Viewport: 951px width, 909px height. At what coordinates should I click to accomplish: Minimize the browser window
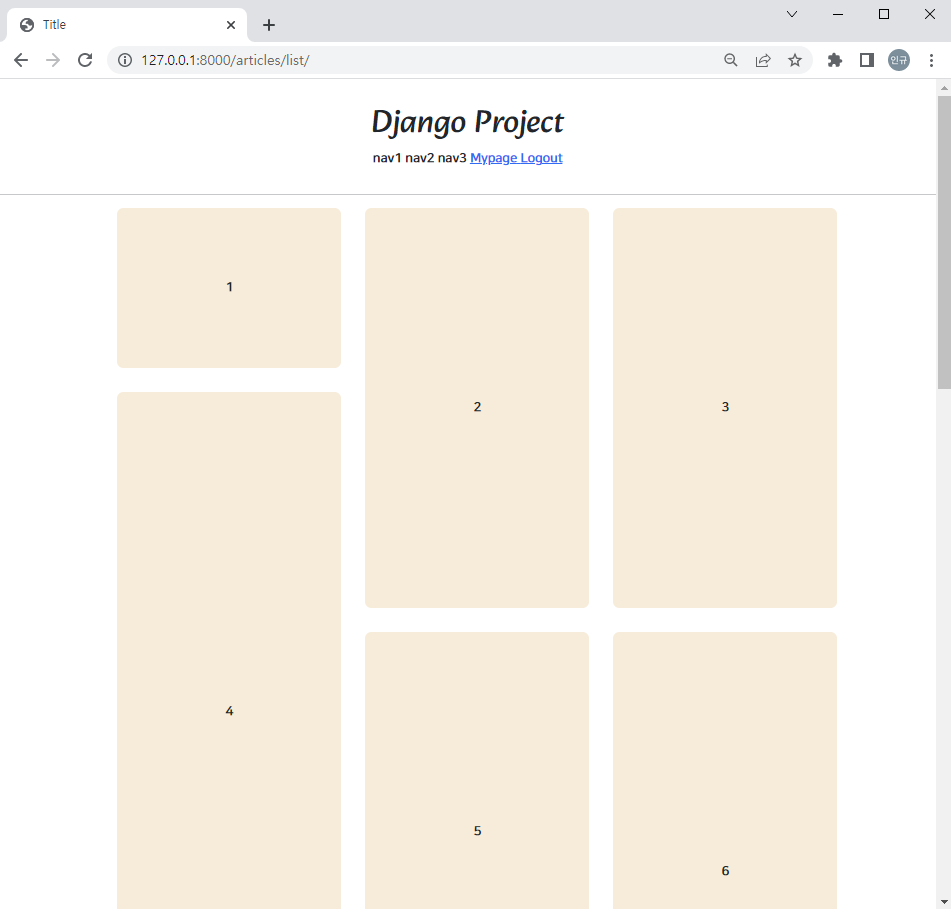point(838,14)
